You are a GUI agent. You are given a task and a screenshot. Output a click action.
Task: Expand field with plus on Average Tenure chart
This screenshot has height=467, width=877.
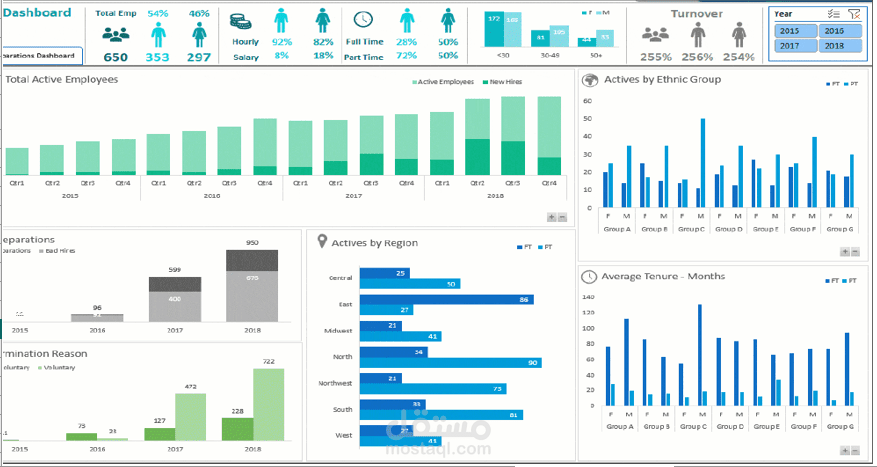tap(845, 450)
